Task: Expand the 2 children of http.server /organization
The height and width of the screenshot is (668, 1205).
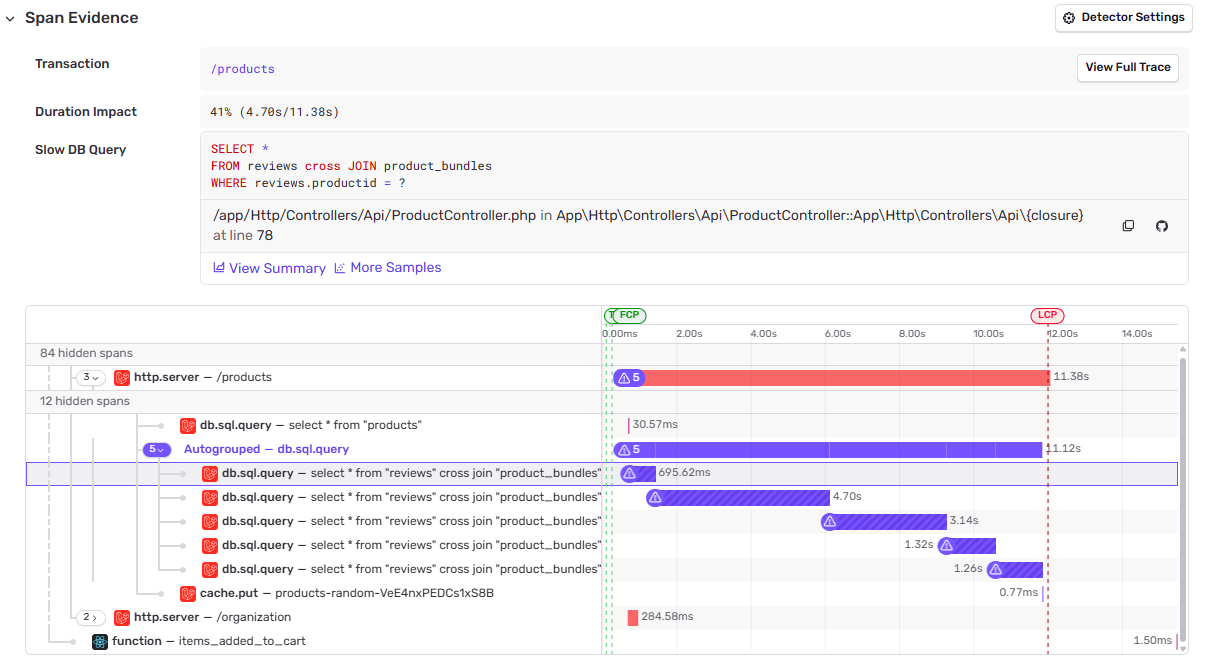Action: [91, 617]
